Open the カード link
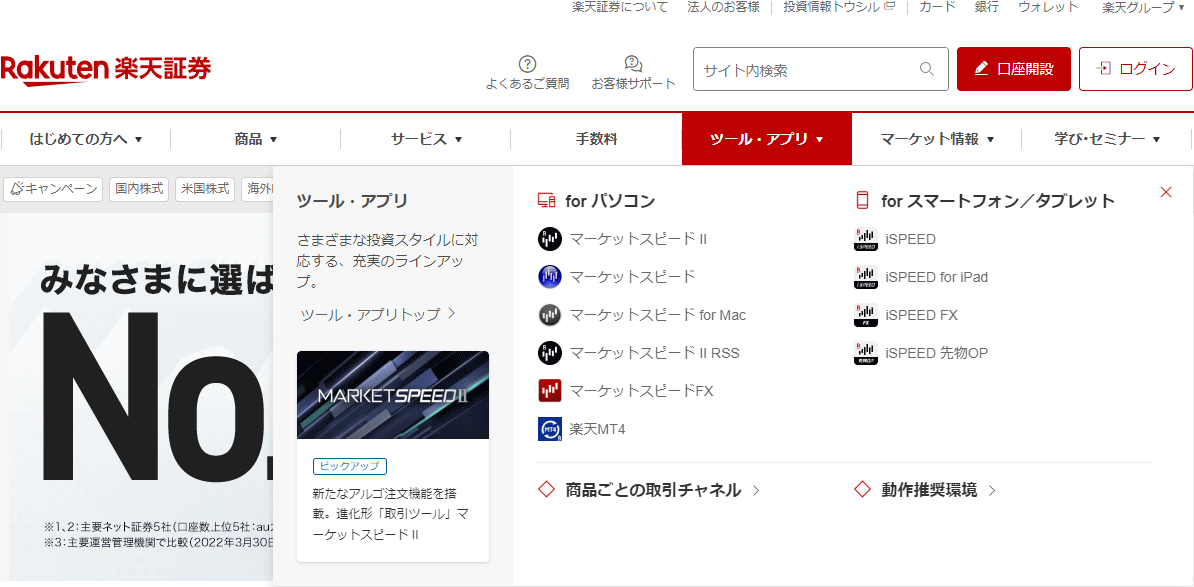 936,8
